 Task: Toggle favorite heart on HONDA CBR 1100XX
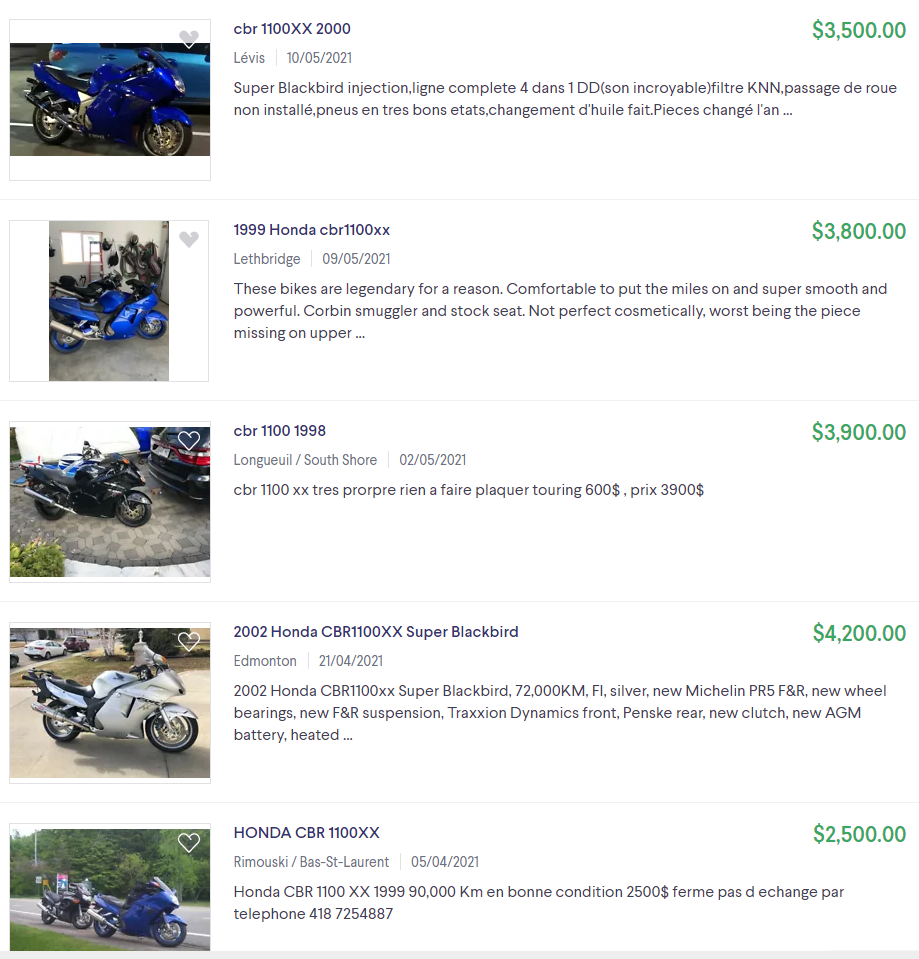click(x=189, y=843)
